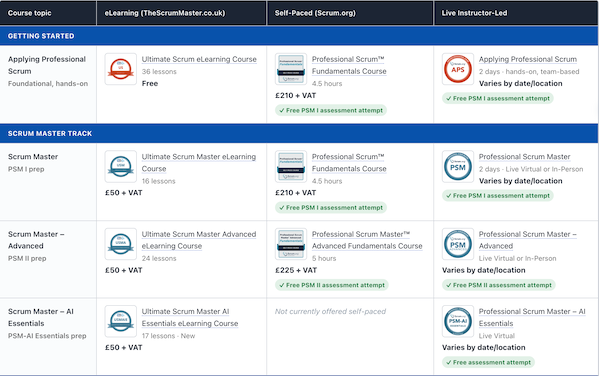Open Professional Scrum Master Advanced Fundamentals Course link

(x=367, y=240)
